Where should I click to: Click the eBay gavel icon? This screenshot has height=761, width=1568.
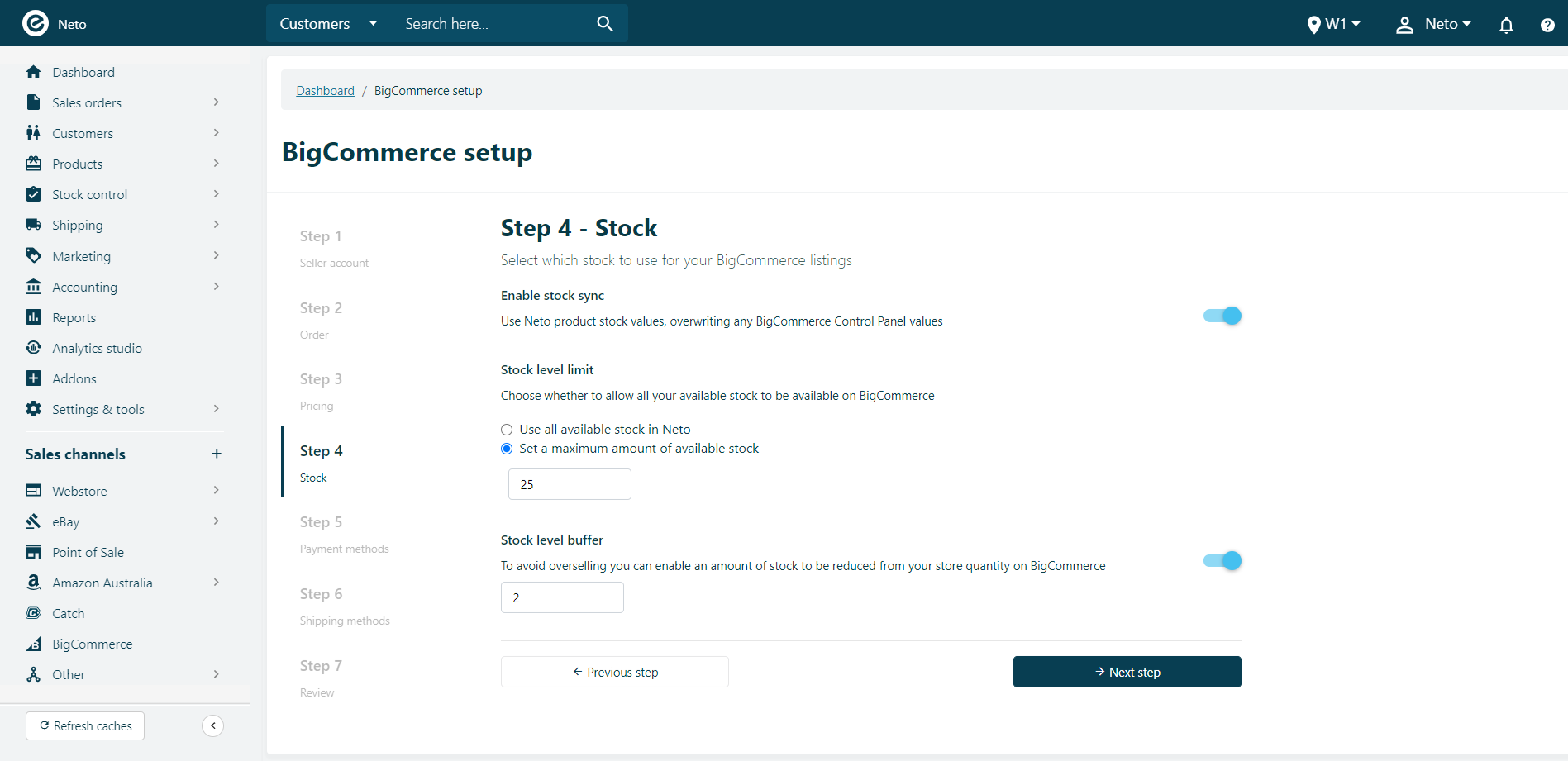click(33, 521)
